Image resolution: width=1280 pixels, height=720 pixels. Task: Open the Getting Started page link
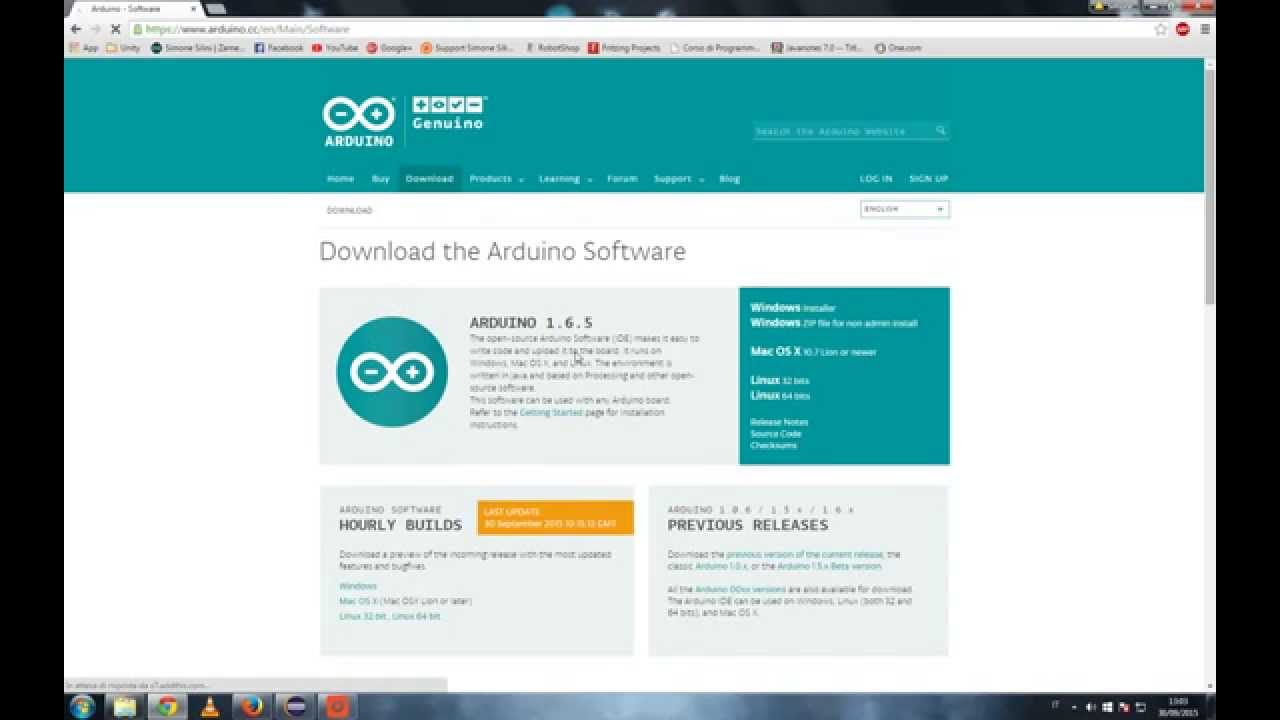pyautogui.click(x=550, y=412)
